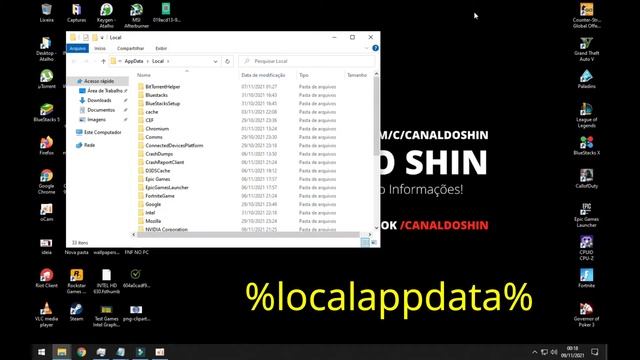Switch to the Exibir ribbon tab
Image resolution: width=640 pixels, height=360 pixels.
161,48
